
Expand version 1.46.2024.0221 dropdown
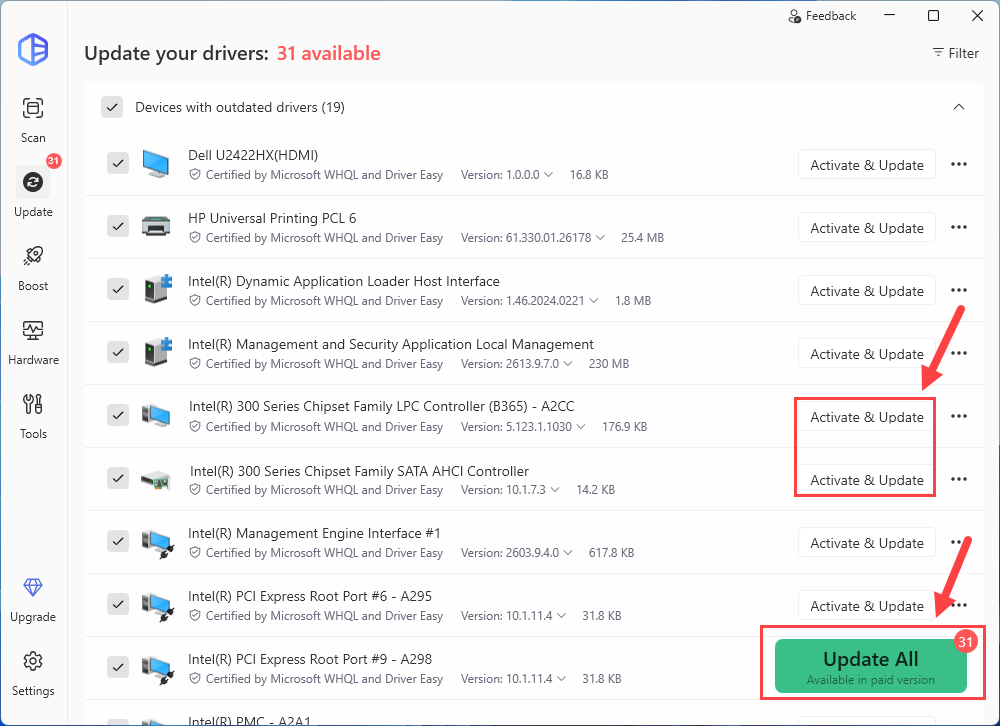pyautogui.click(x=594, y=300)
